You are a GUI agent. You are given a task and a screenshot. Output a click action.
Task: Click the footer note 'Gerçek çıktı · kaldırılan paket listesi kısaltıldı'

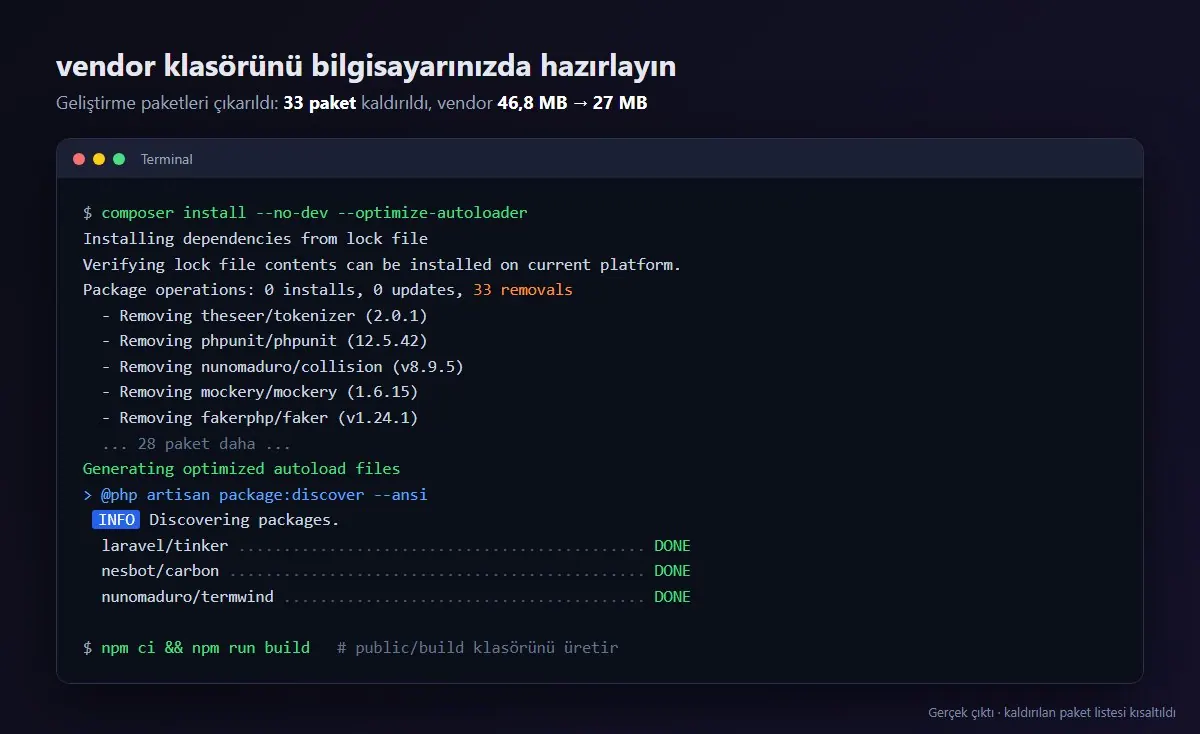tap(1052, 713)
